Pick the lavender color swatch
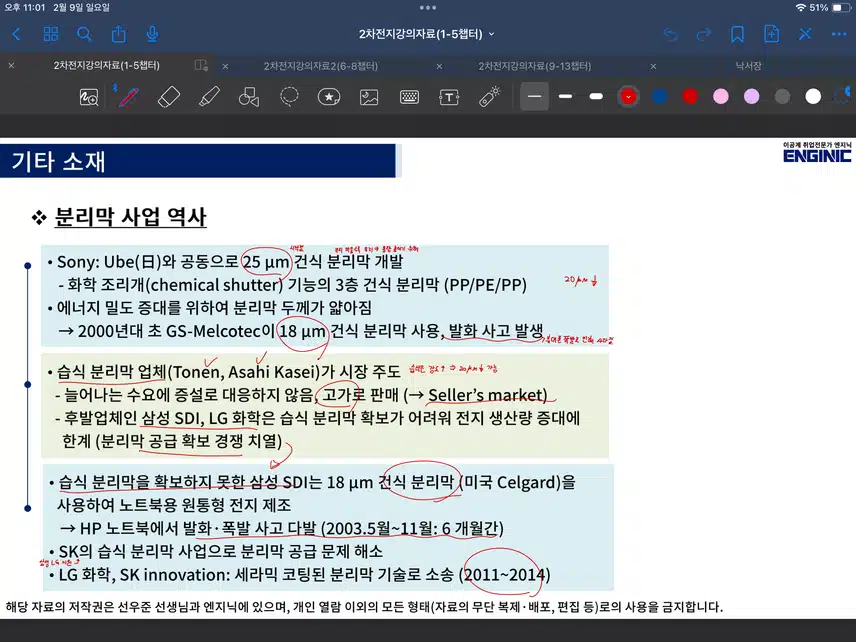The image size is (856, 642). click(752, 97)
